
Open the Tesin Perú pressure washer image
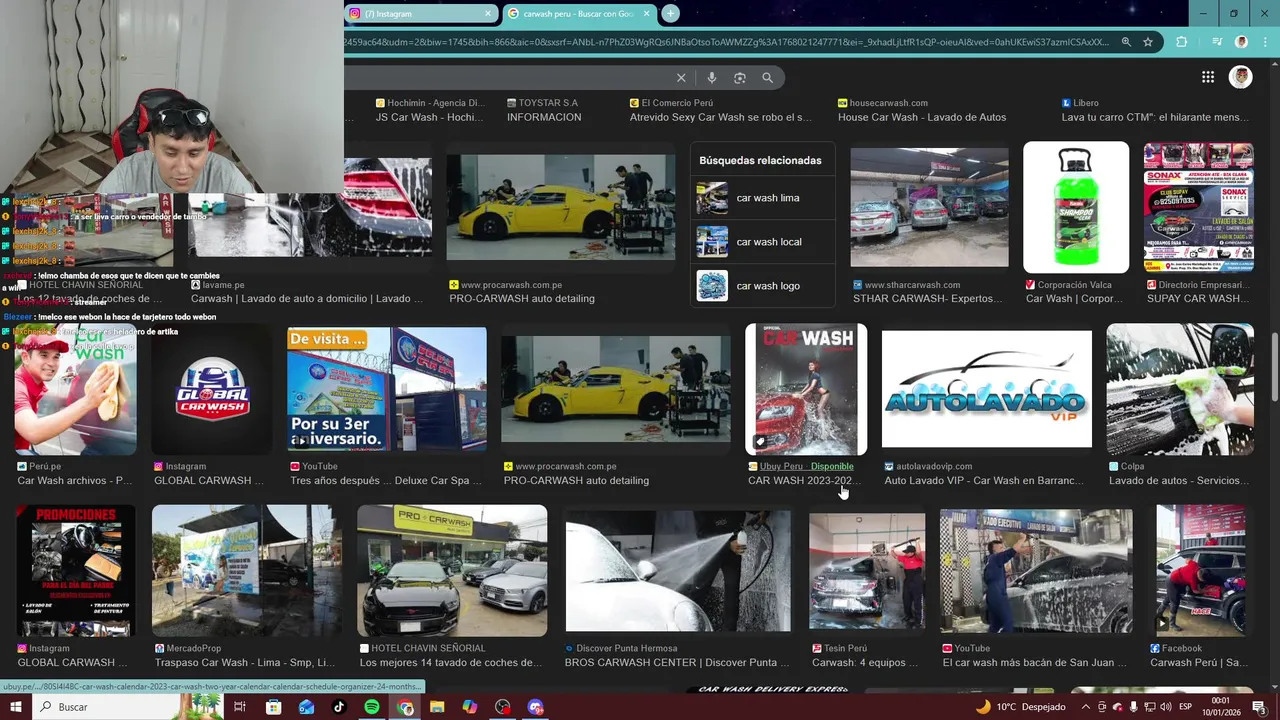click(867, 571)
